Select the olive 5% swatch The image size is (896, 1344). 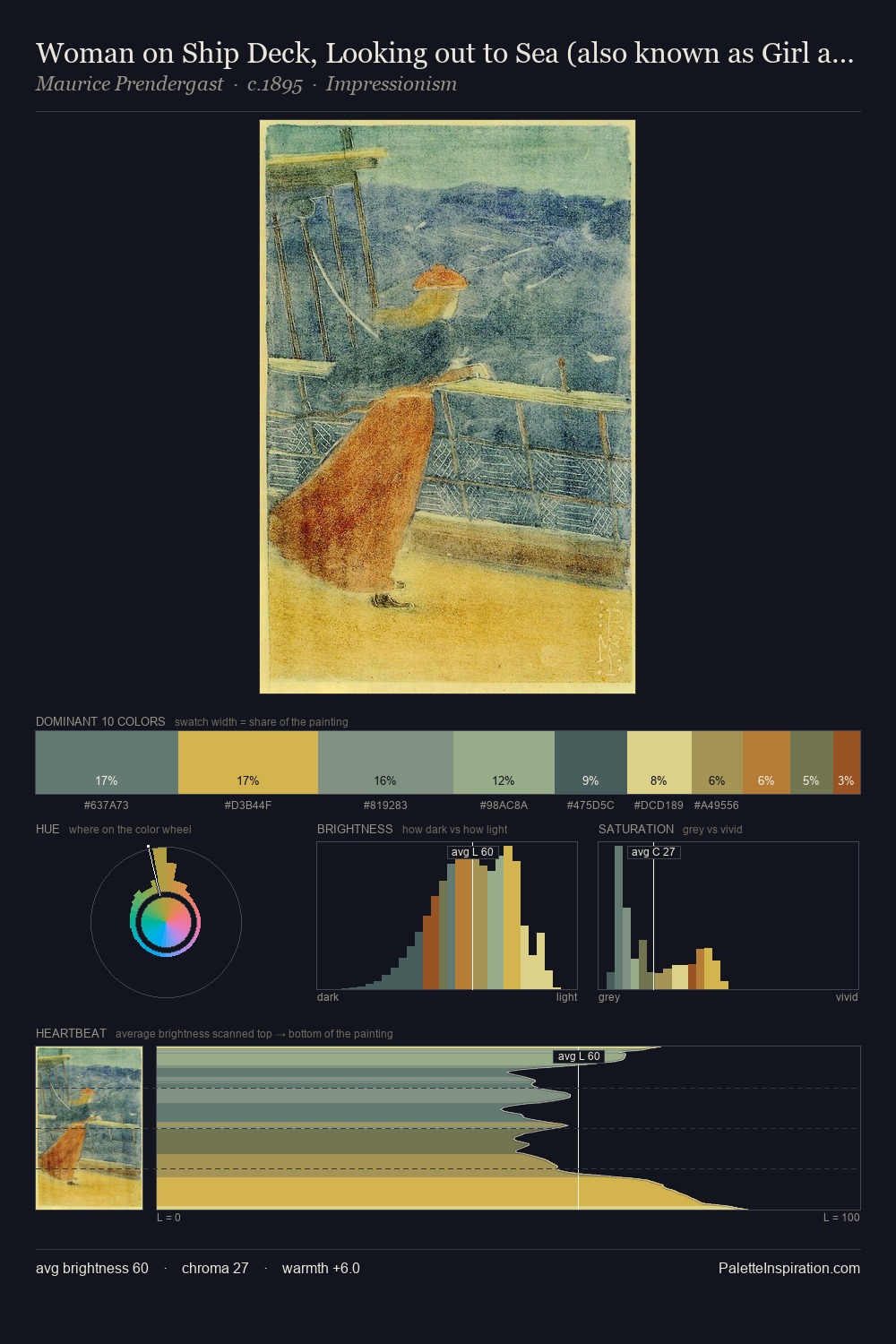click(812, 762)
